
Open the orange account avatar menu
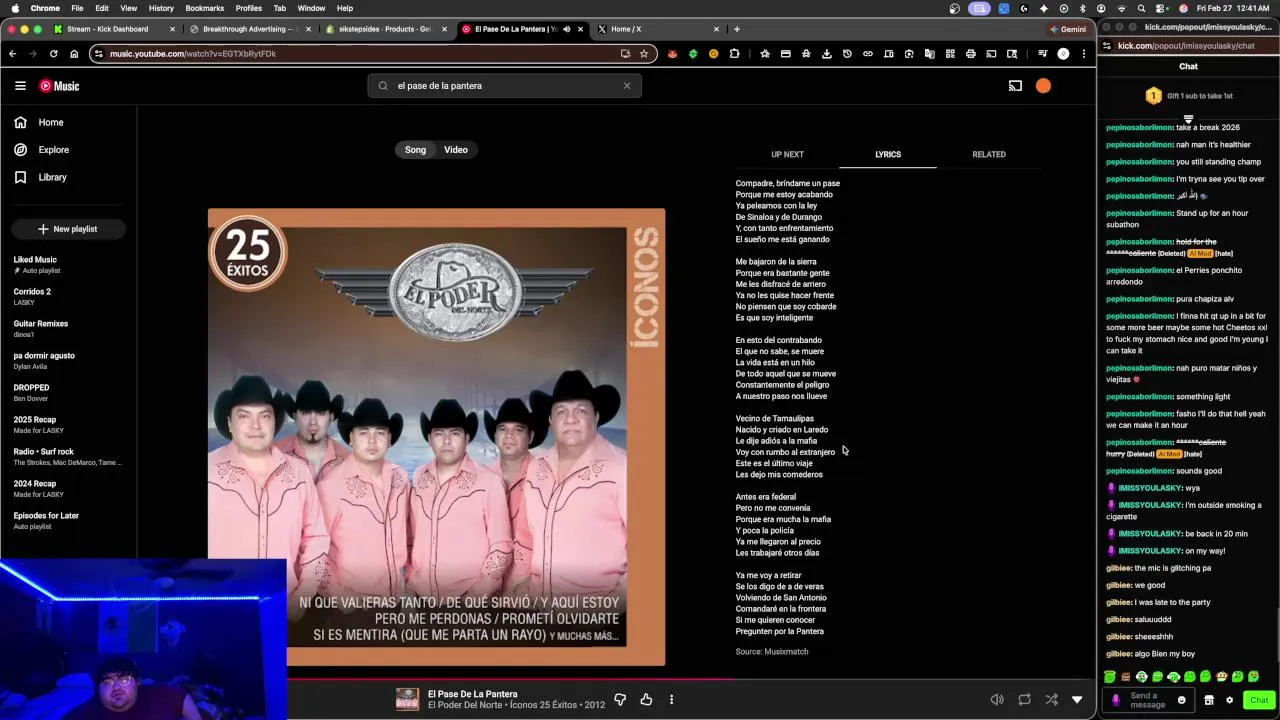[x=1043, y=86]
